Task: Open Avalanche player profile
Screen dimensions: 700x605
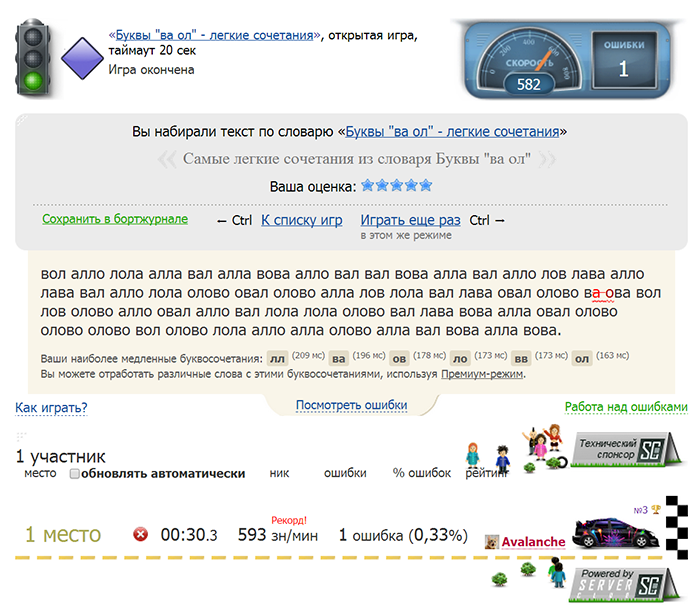Action: point(533,542)
